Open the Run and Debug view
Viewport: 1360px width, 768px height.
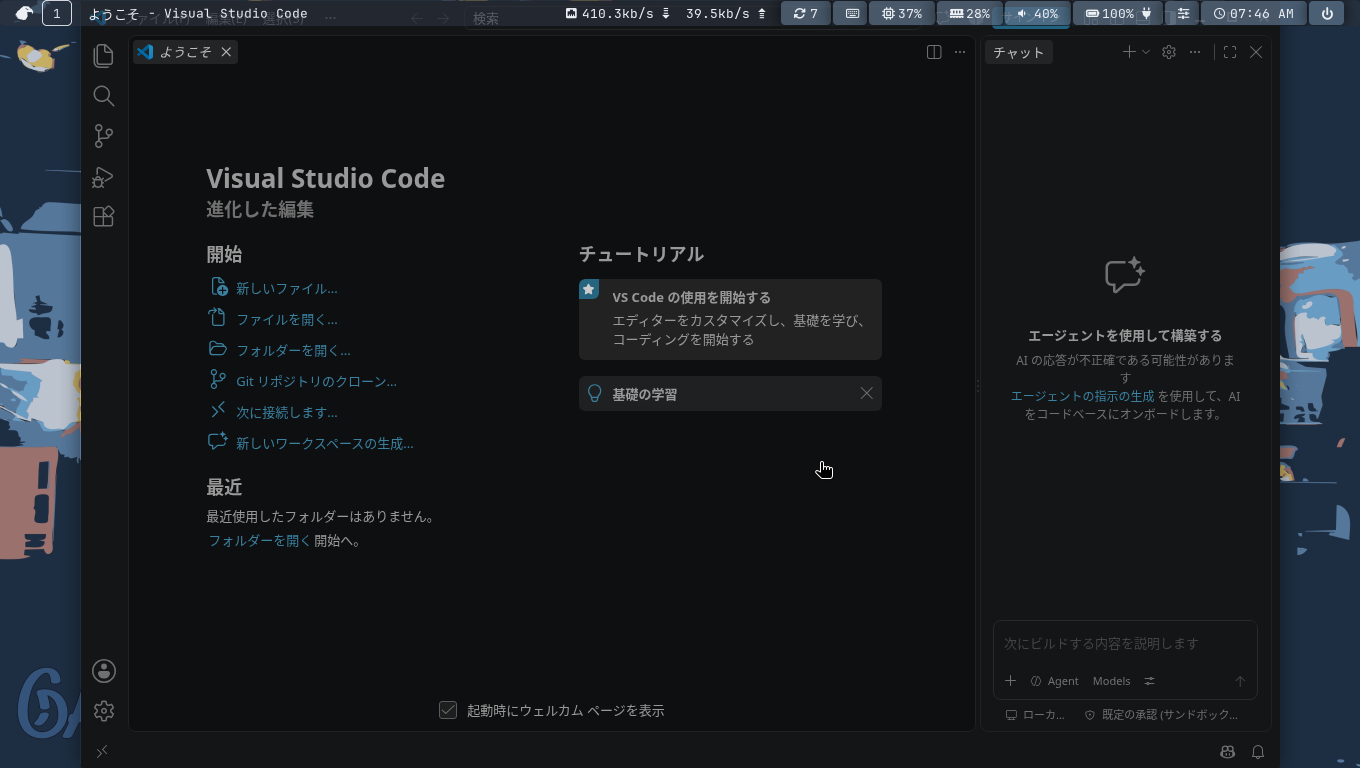pos(103,177)
